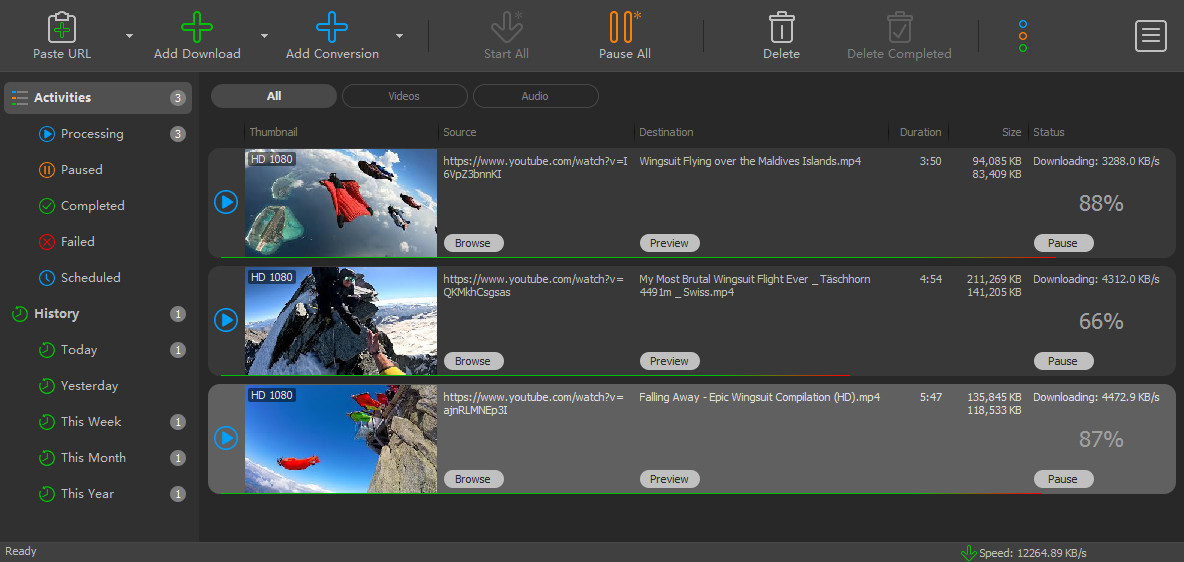Viewport: 1184px width, 562px height.
Task: Toggle play button for Falling Away download
Action: pyautogui.click(x=226, y=438)
